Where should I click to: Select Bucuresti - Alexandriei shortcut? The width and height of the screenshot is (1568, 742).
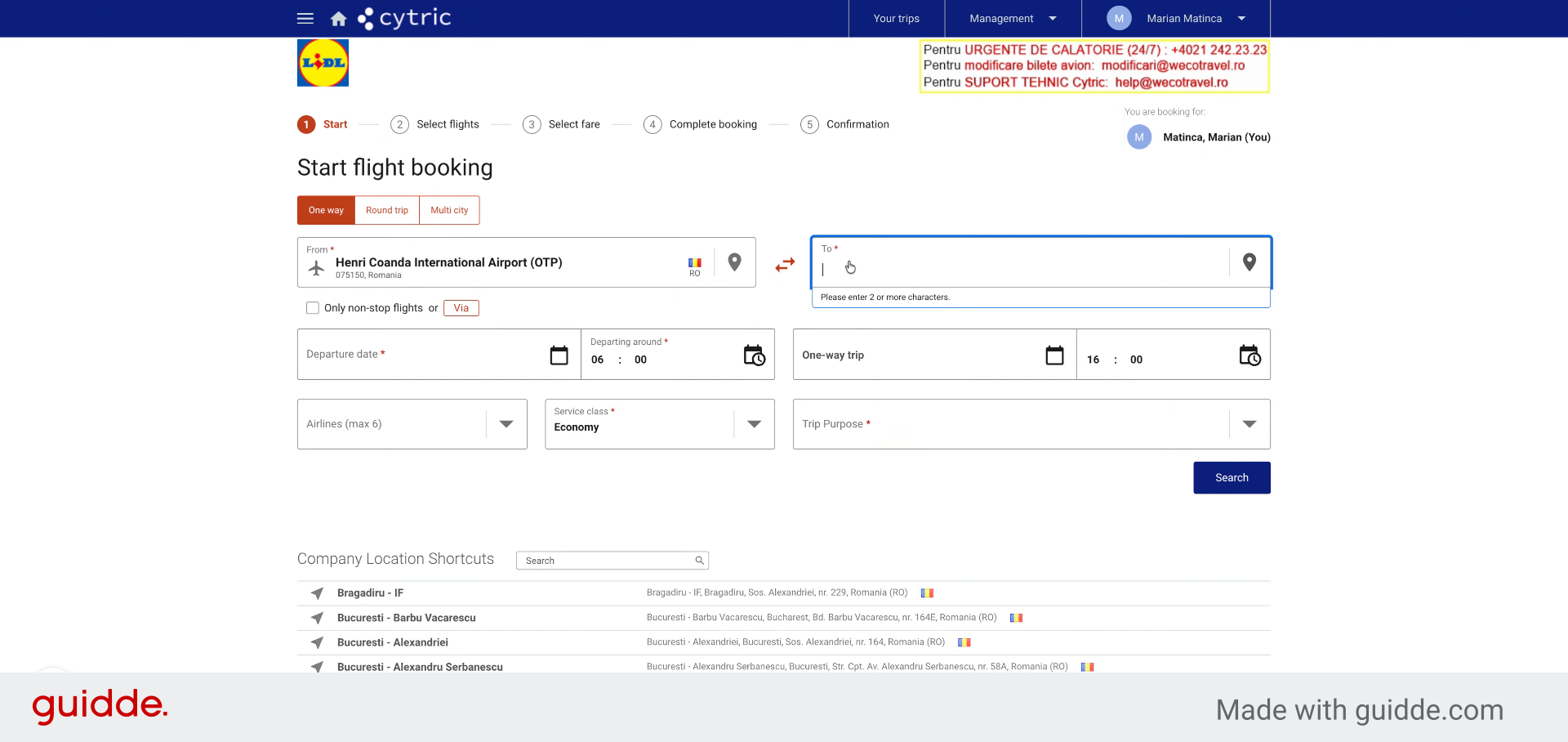[x=392, y=642]
